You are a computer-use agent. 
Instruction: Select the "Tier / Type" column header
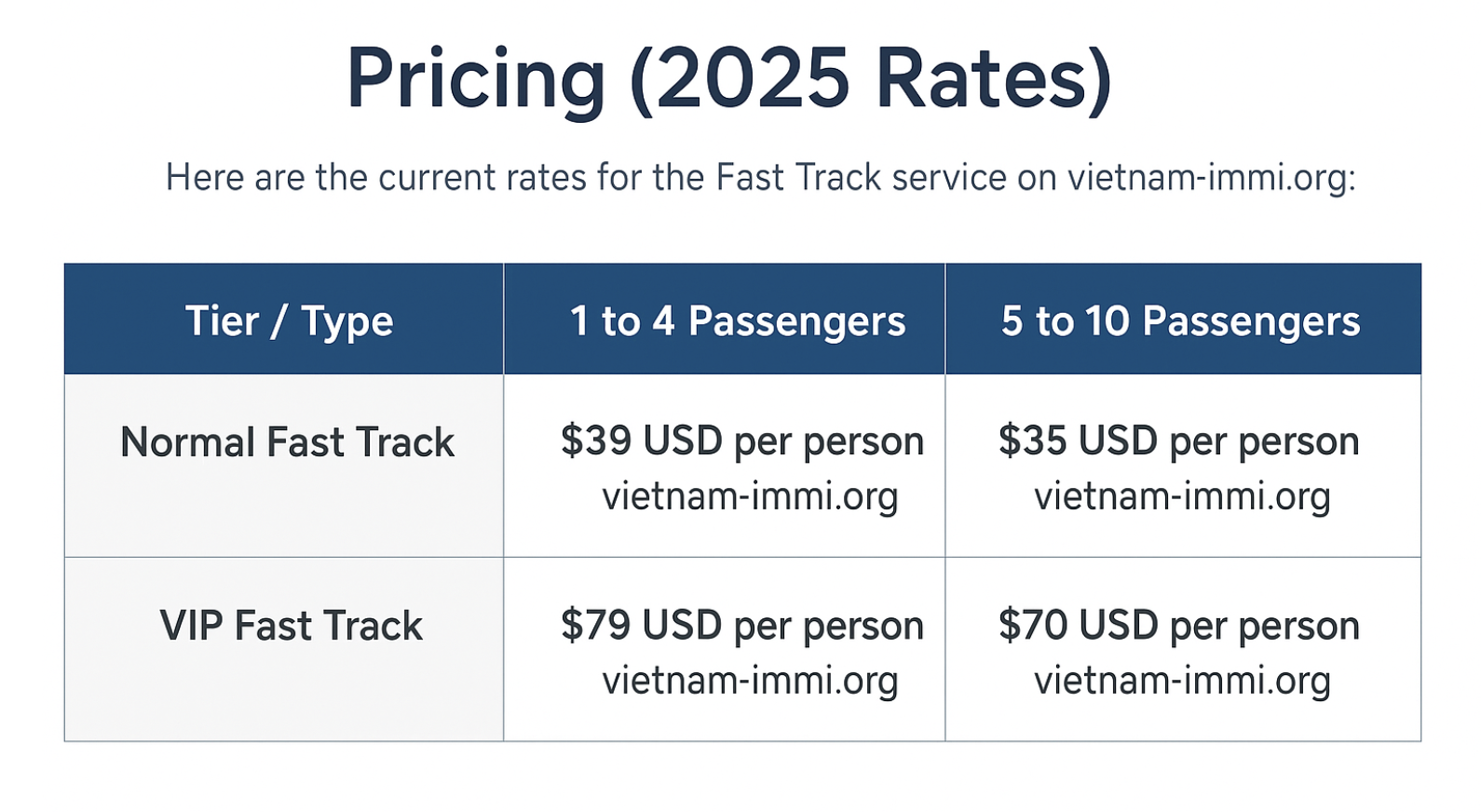(x=289, y=321)
